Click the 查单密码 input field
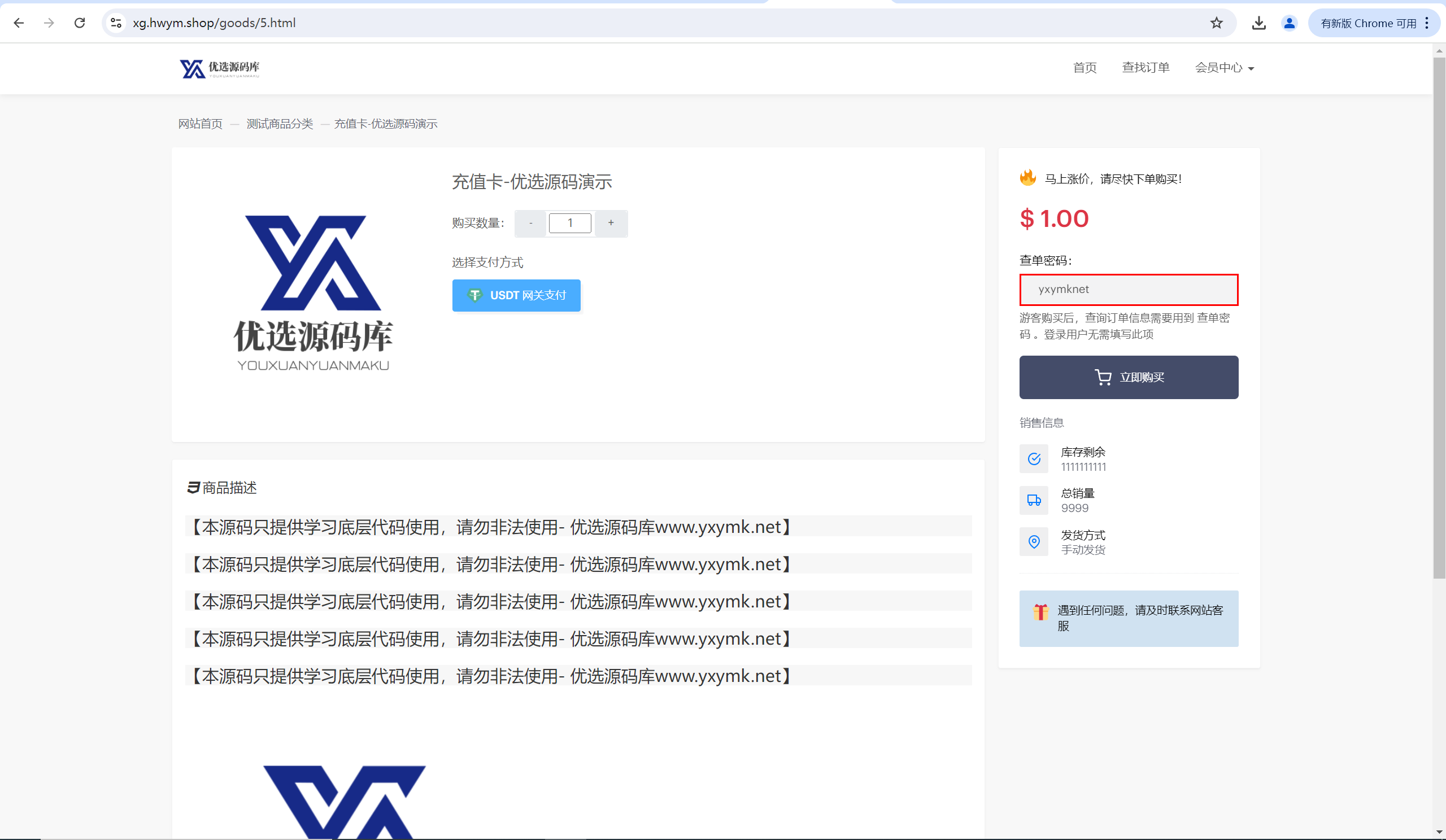 point(1128,290)
